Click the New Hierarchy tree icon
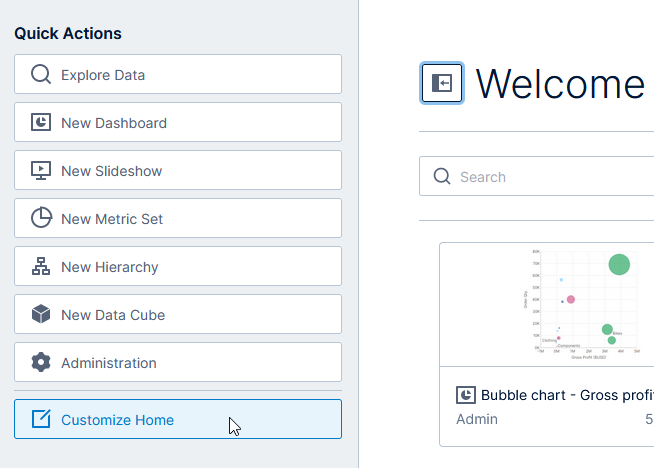The width and height of the screenshot is (654, 468). 41,267
